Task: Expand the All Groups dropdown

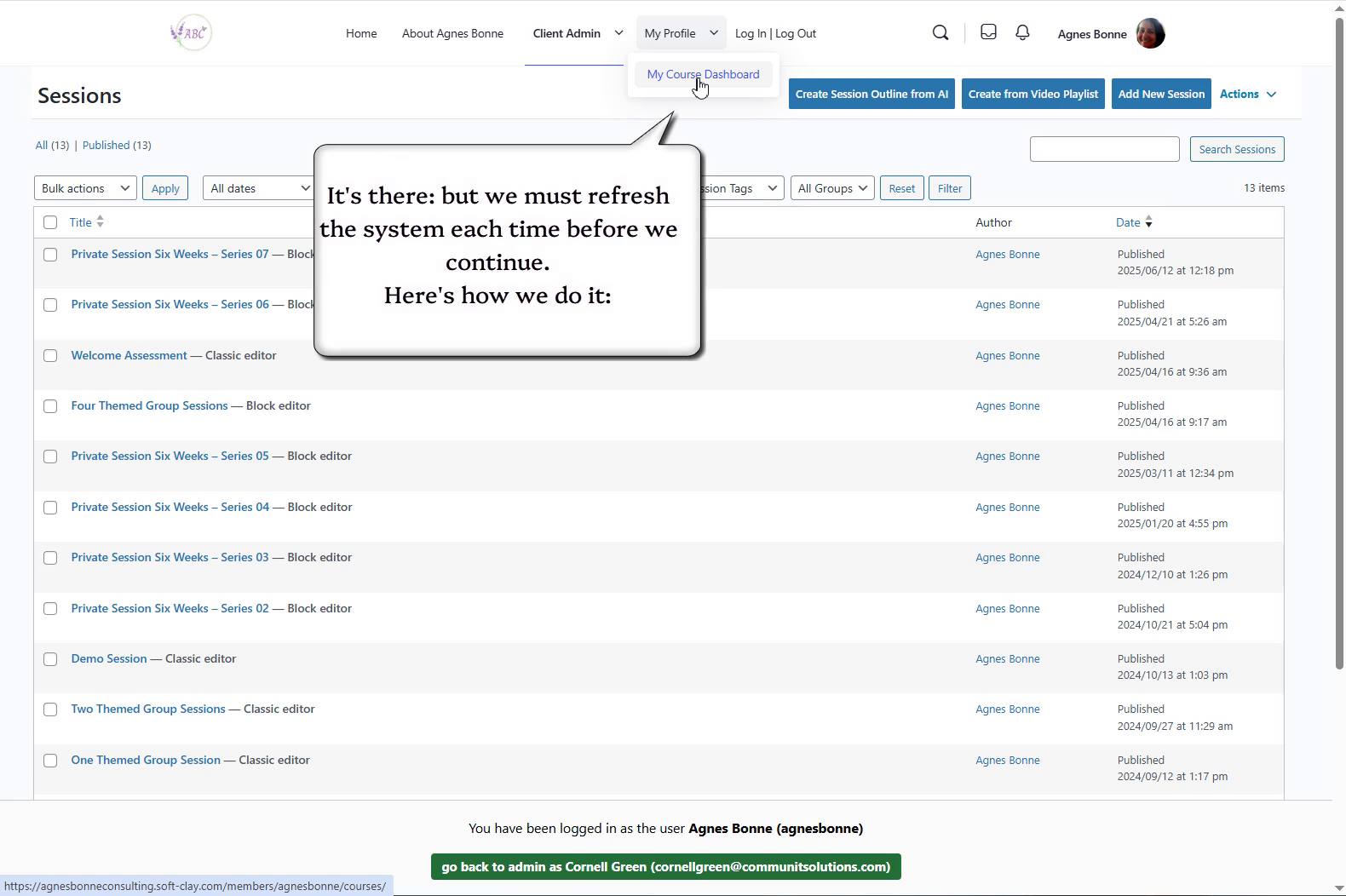Action: pyautogui.click(x=832, y=188)
